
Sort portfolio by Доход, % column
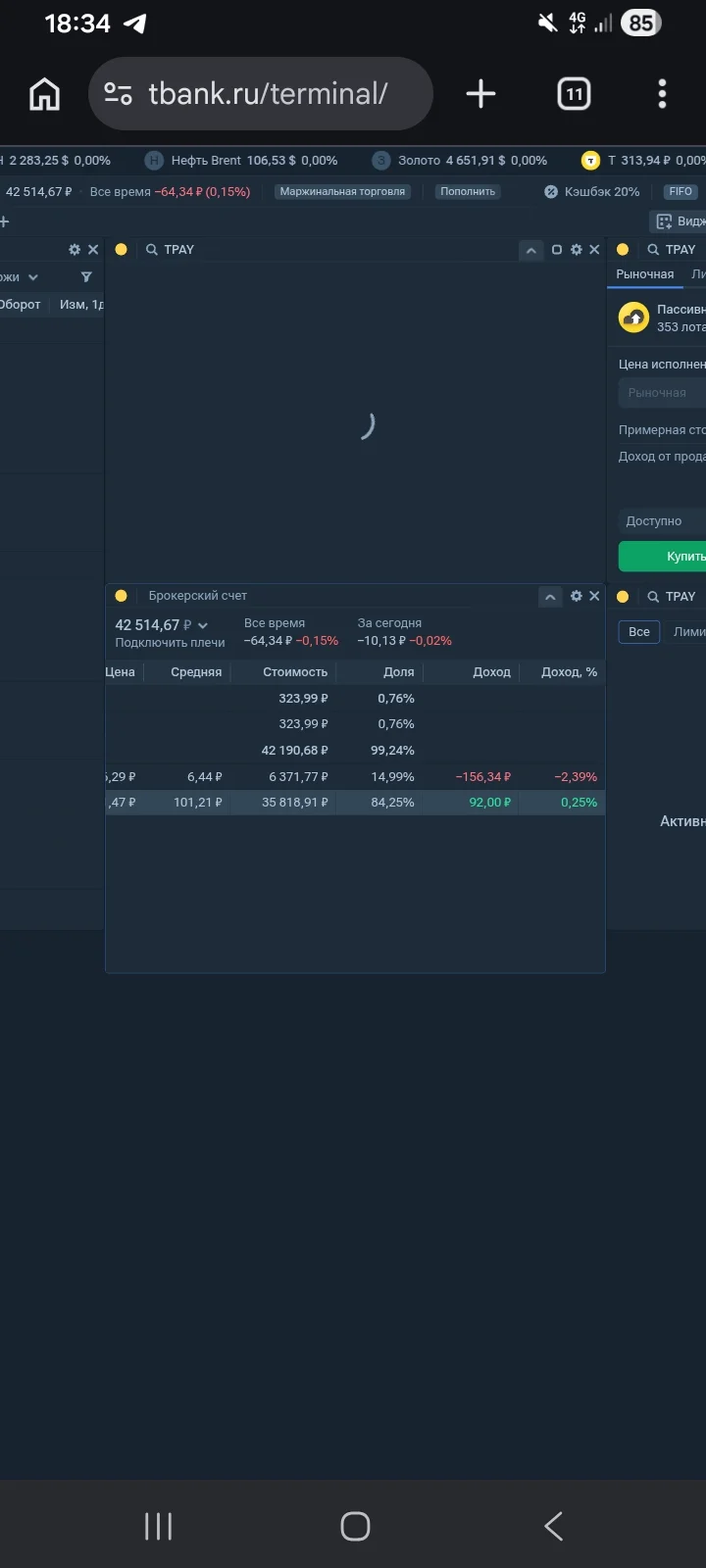pyautogui.click(x=569, y=672)
